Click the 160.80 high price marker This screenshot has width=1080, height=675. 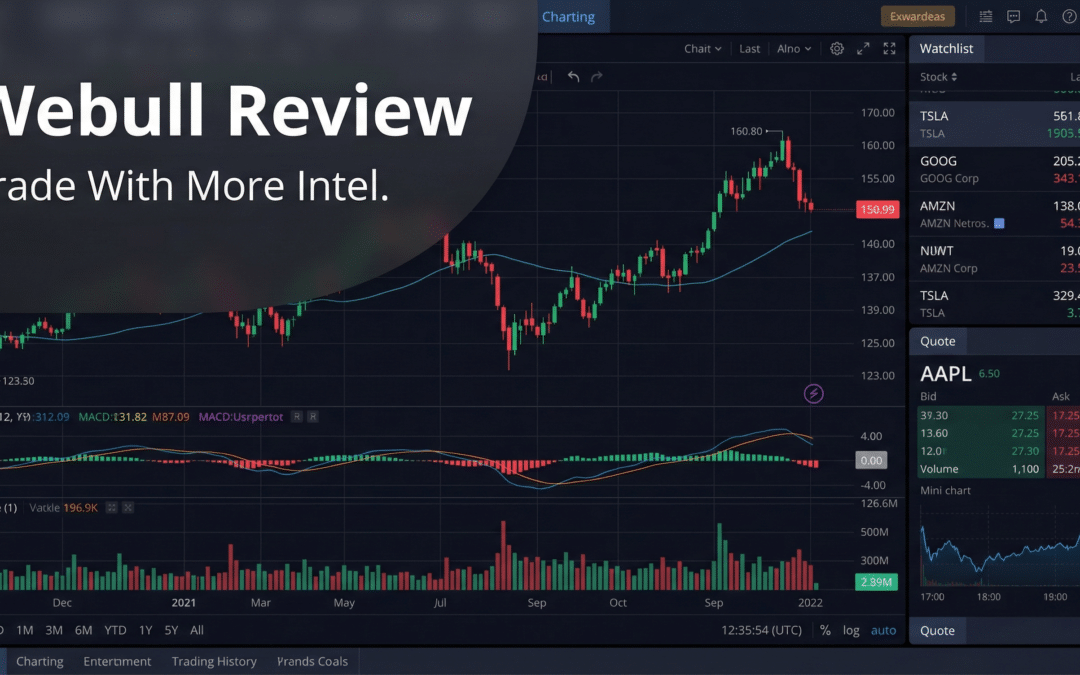click(x=746, y=131)
